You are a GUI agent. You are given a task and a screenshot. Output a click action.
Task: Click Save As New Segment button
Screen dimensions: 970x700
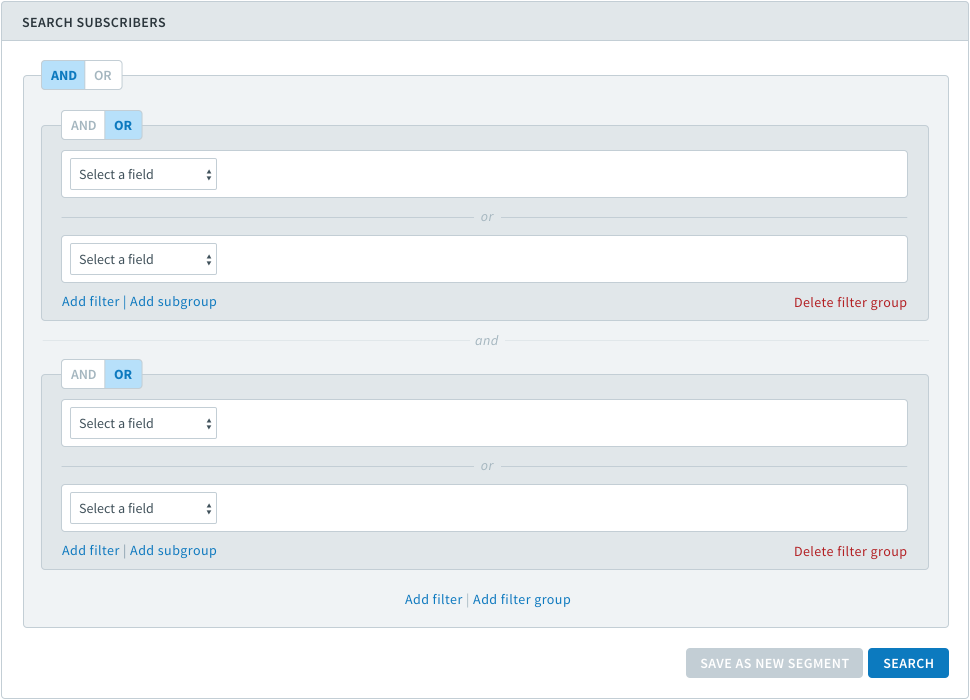click(774, 663)
